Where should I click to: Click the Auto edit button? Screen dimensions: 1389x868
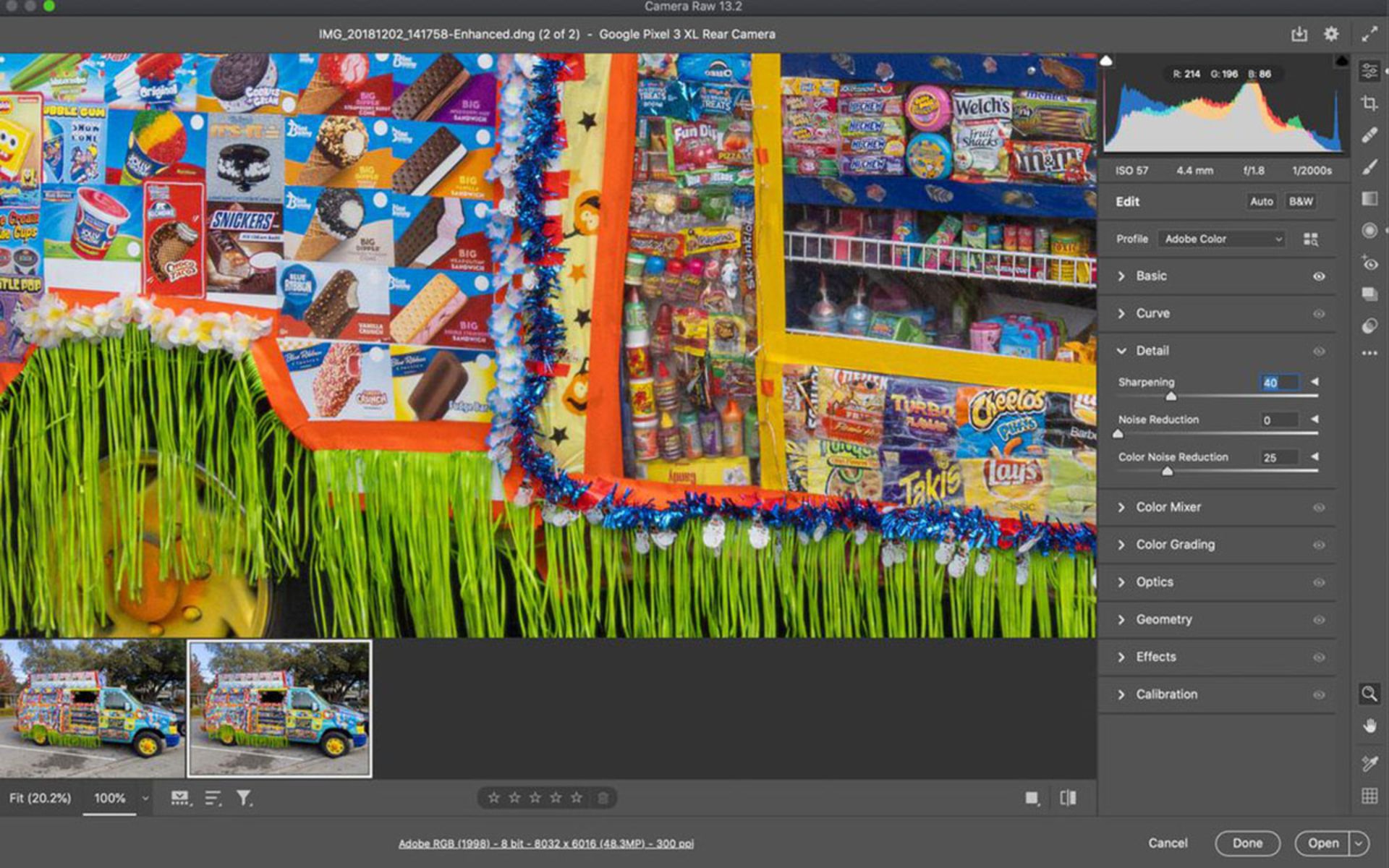(1261, 202)
